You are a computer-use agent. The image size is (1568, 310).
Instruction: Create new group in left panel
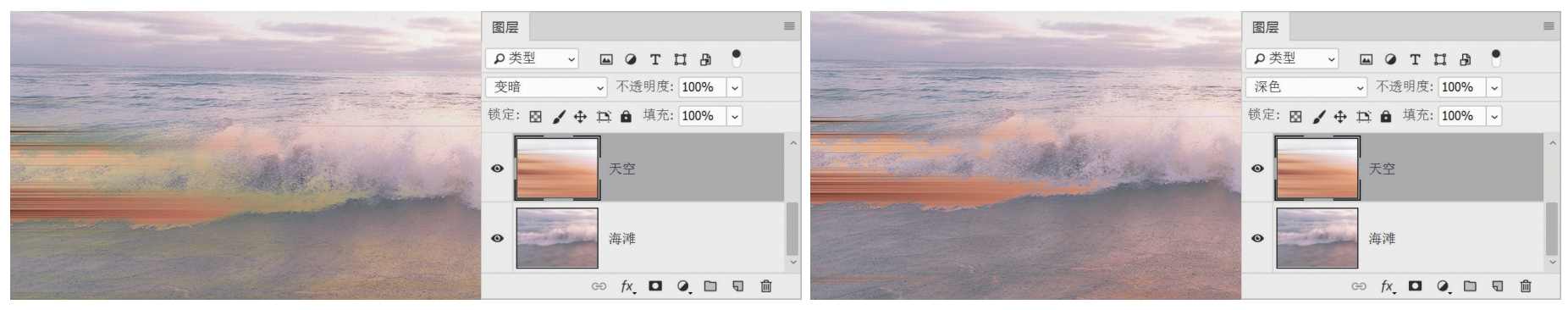[x=710, y=286]
